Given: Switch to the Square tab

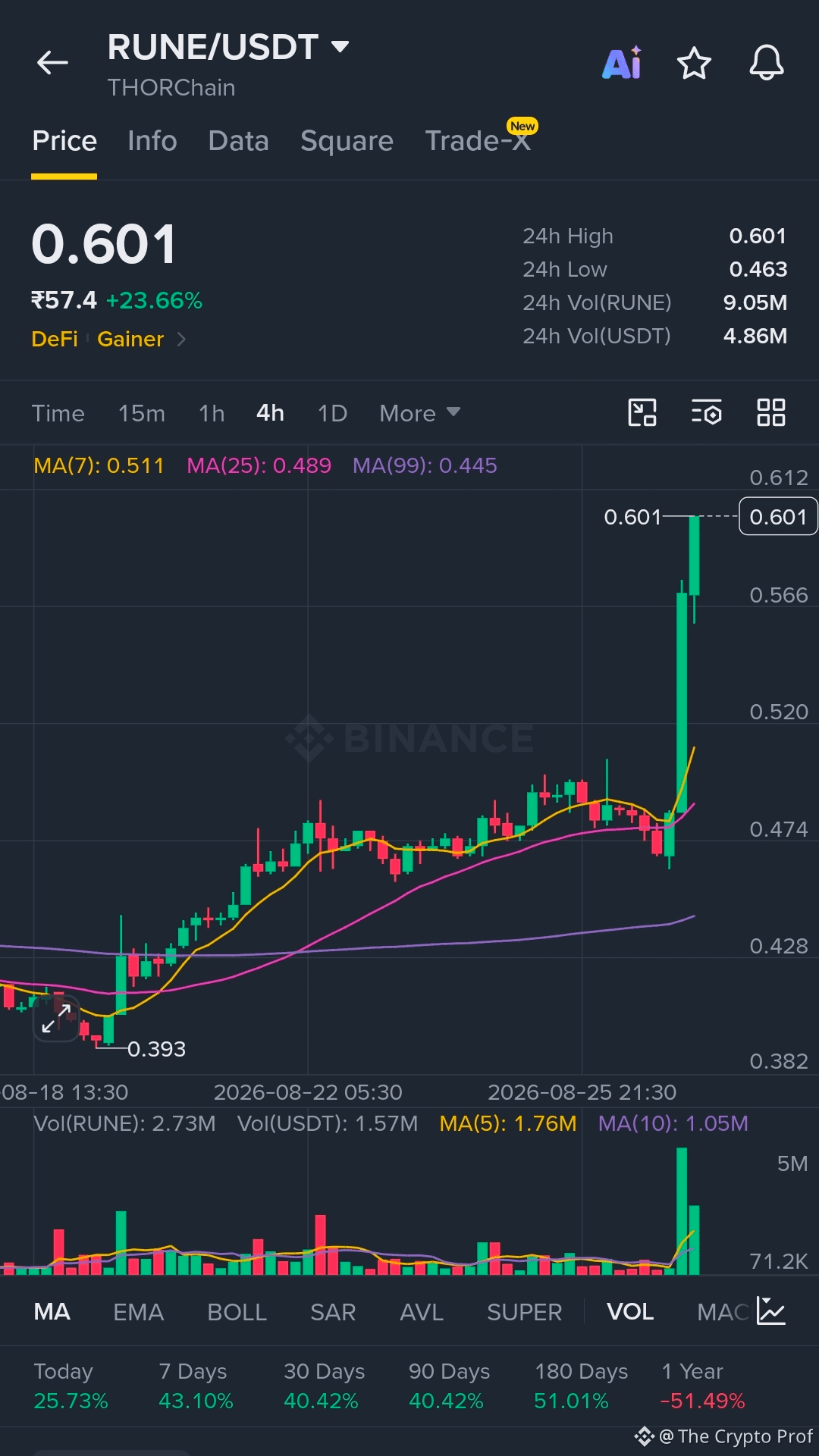Looking at the screenshot, I should click(x=347, y=141).
